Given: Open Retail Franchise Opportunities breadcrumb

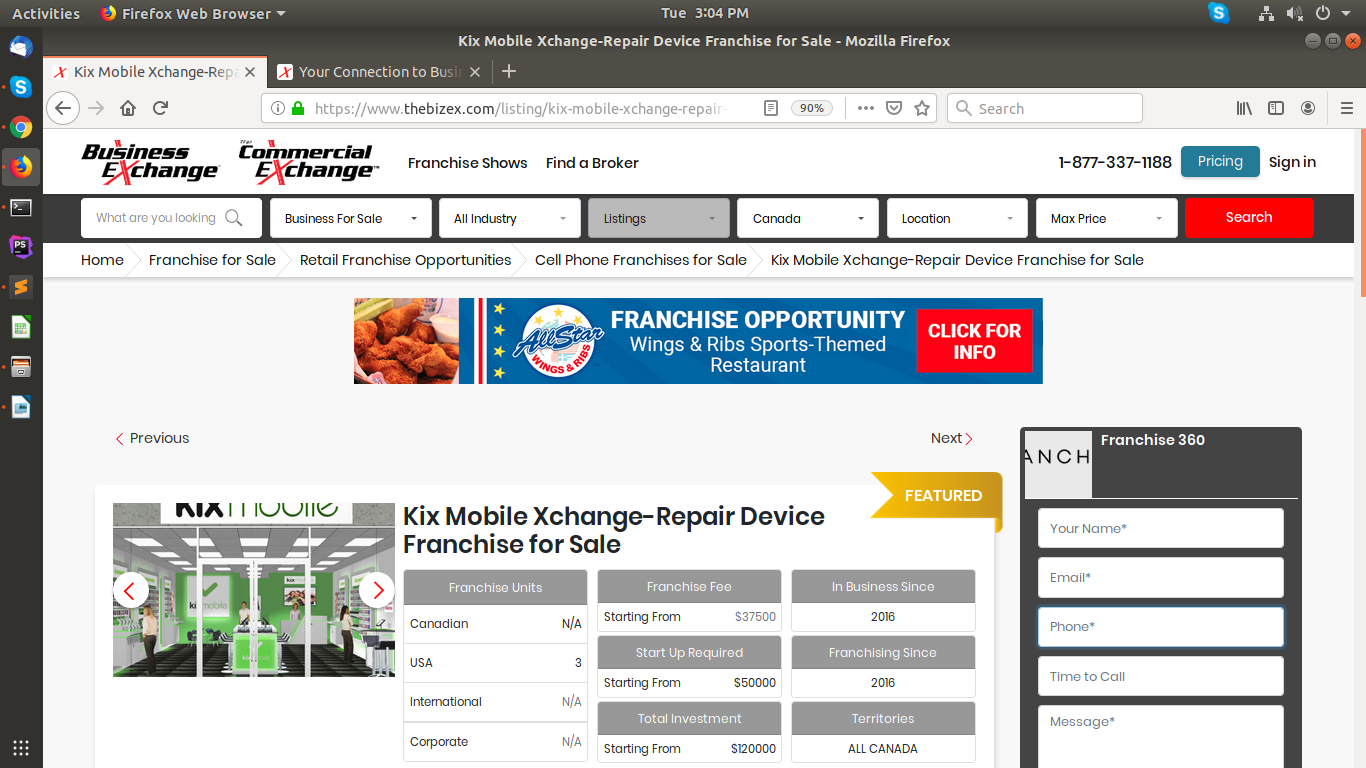Looking at the screenshot, I should click(405, 260).
